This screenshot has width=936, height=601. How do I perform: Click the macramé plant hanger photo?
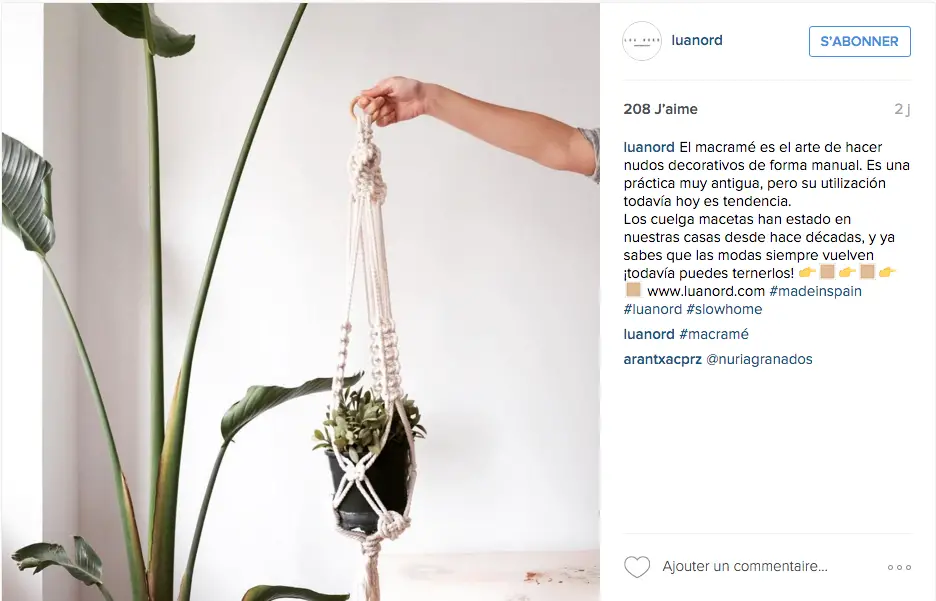[301, 301]
